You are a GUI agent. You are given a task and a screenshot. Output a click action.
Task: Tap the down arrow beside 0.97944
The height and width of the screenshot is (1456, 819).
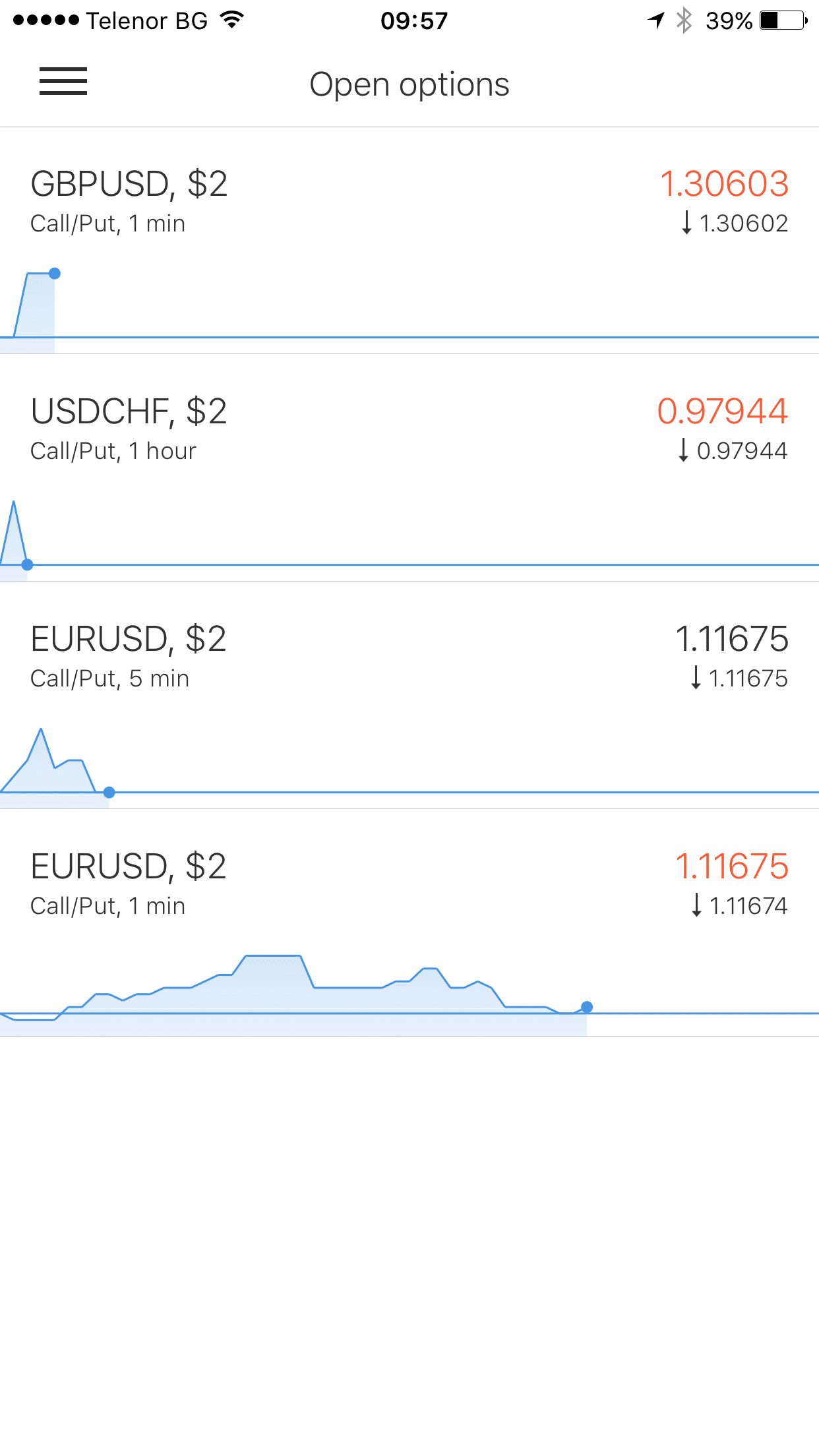click(683, 450)
